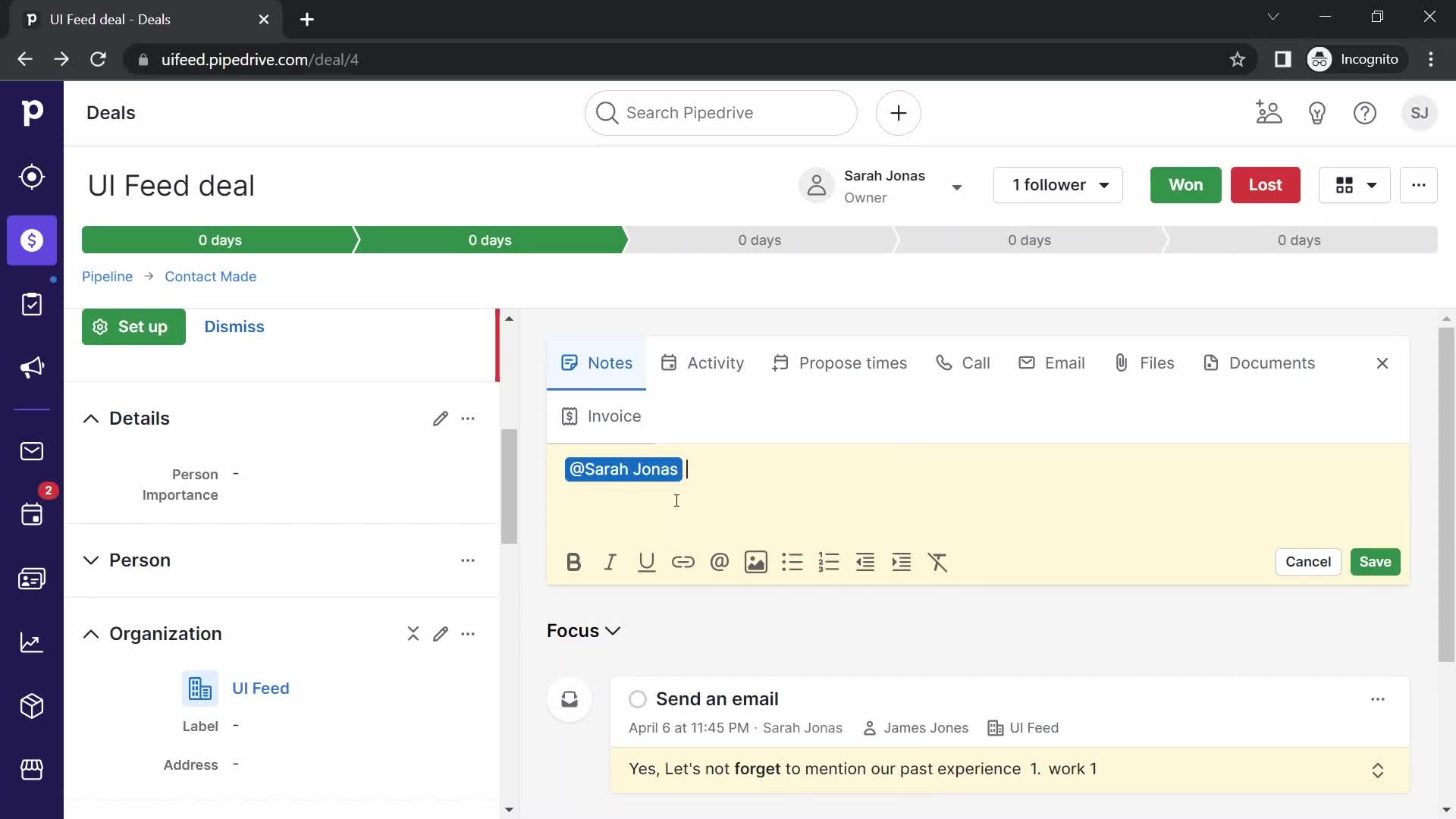
Task: Toggle the Won deal status
Action: click(x=1186, y=185)
